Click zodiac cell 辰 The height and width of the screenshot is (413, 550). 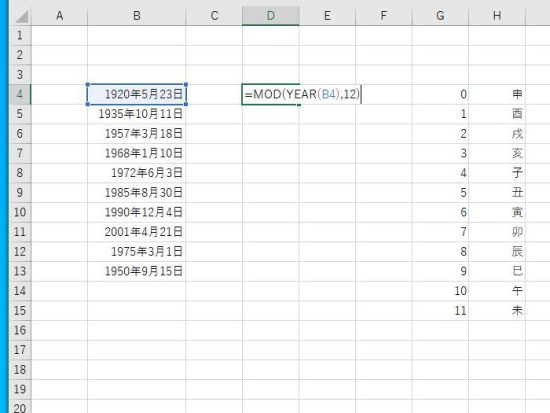(497, 251)
